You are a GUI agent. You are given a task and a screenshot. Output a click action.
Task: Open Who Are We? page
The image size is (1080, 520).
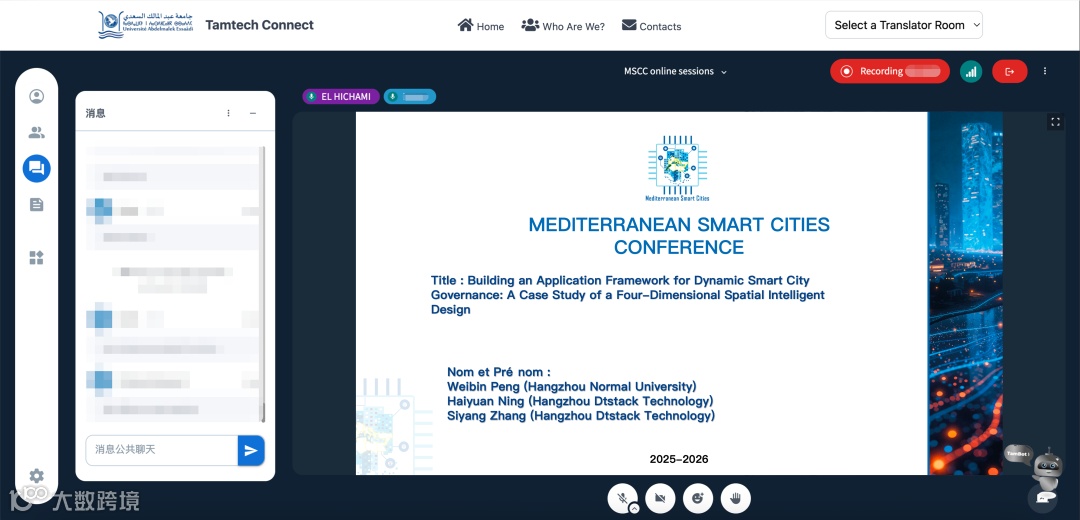tap(563, 26)
